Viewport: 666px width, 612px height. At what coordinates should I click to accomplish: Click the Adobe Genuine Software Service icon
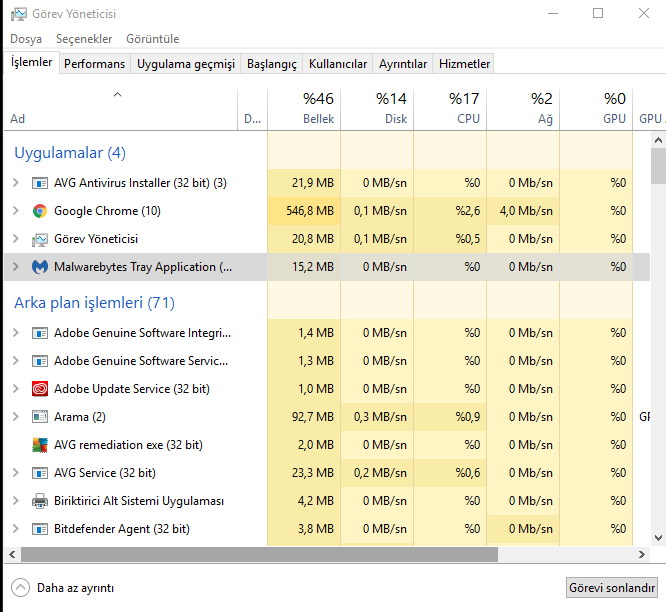click(x=40, y=361)
